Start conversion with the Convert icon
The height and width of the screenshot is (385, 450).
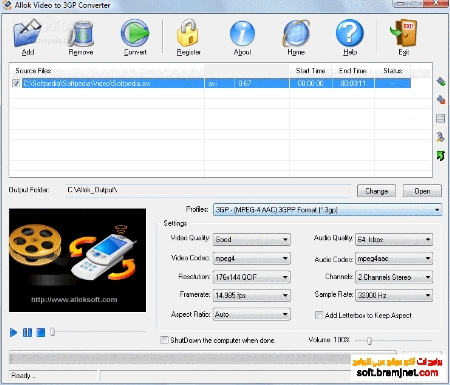tap(135, 33)
